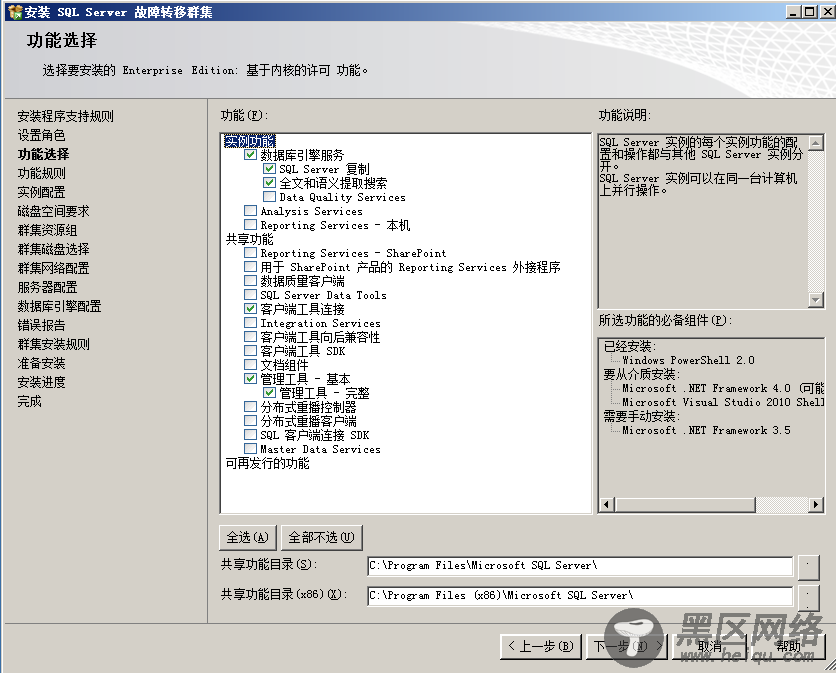Enable Data Quality Services checkbox
The image size is (836, 673).
pos(269,197)
